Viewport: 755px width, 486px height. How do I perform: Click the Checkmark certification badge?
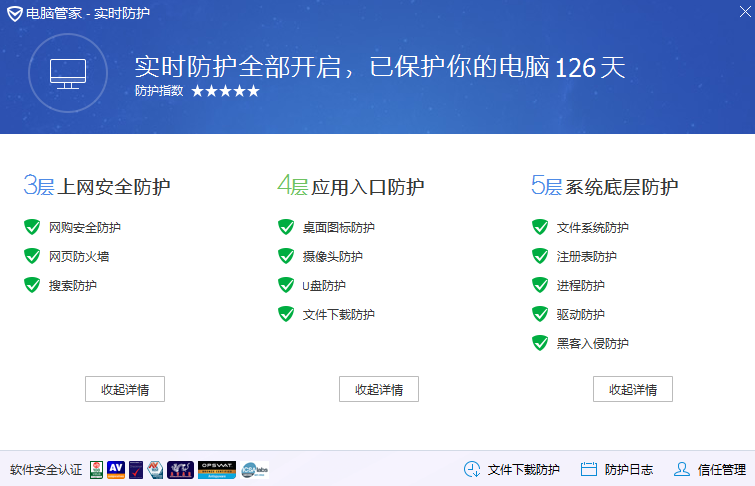[x=136, y=470]
